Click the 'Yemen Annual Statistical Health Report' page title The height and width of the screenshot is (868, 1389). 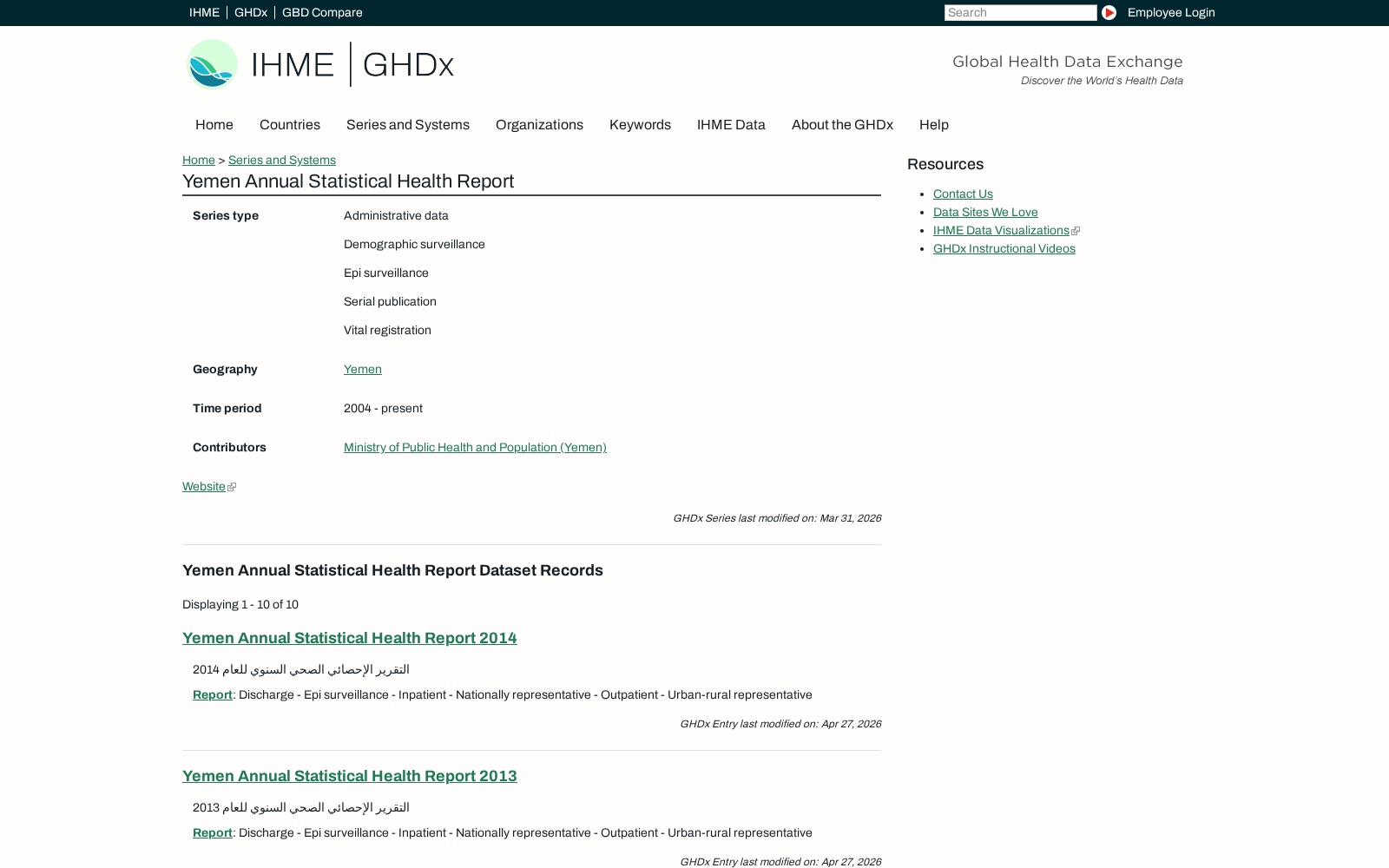coord(348,181)
